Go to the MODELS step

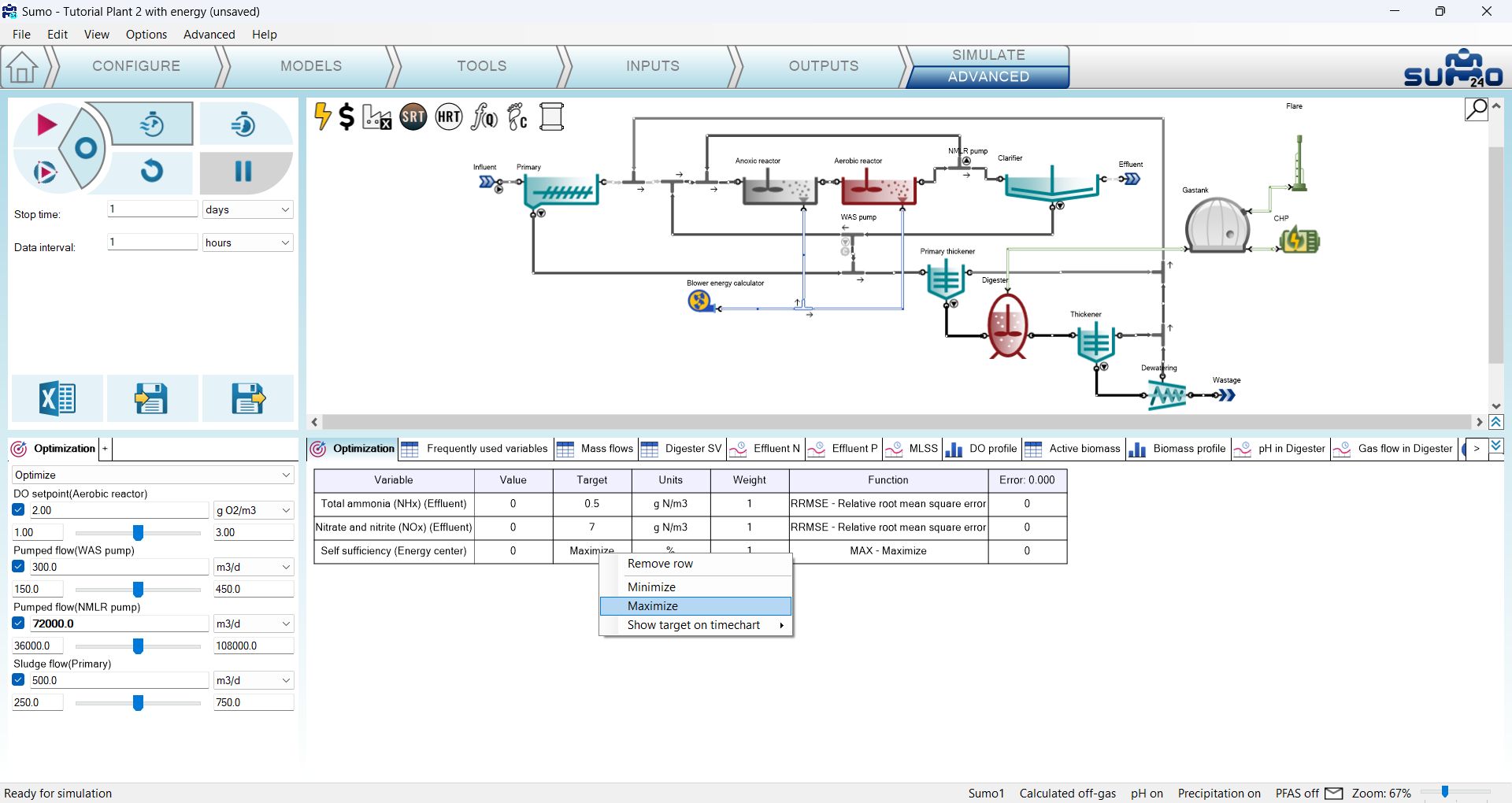[311, 66]
